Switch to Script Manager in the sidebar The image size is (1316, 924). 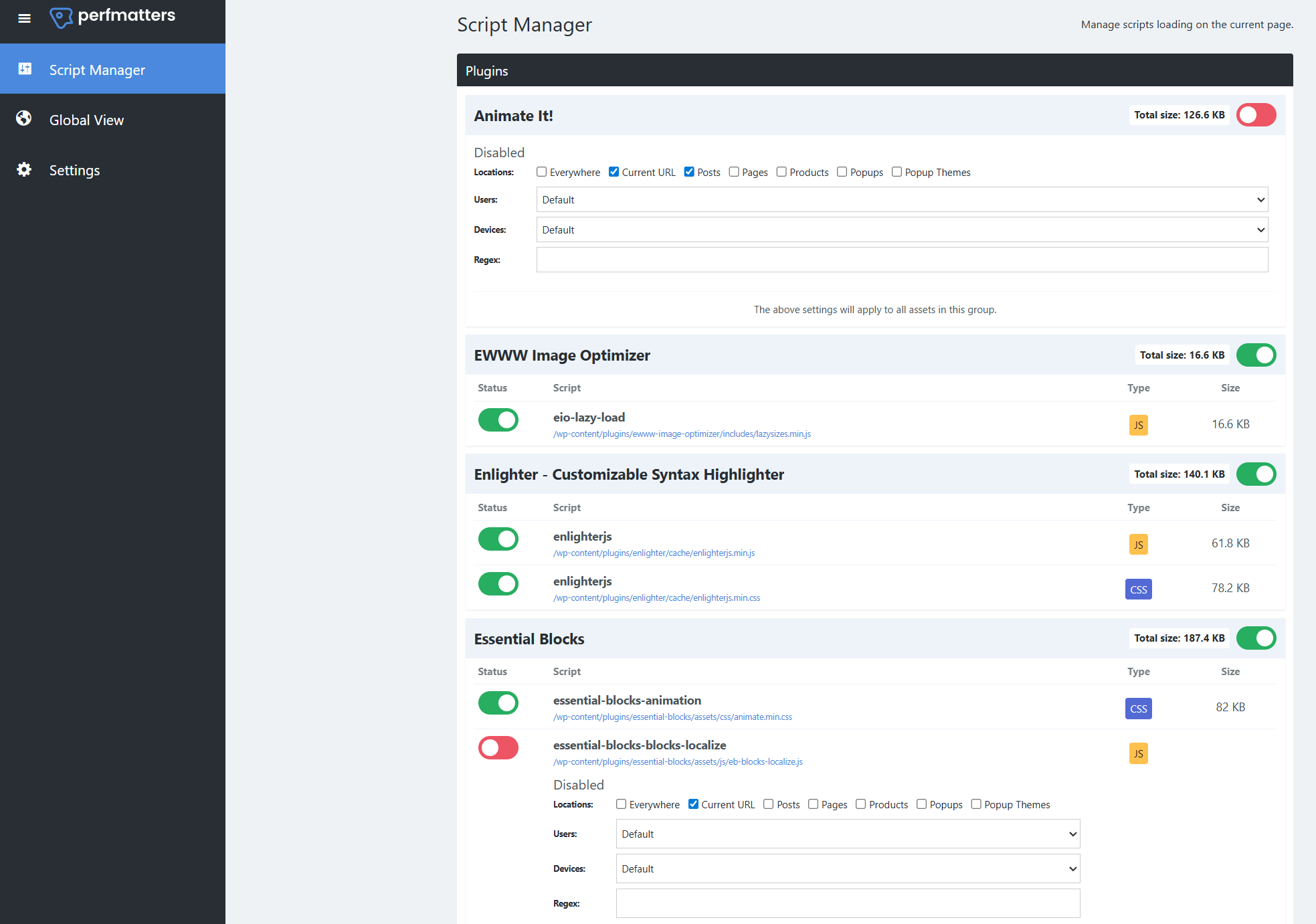pyautogui.click(x=96, y=70)
